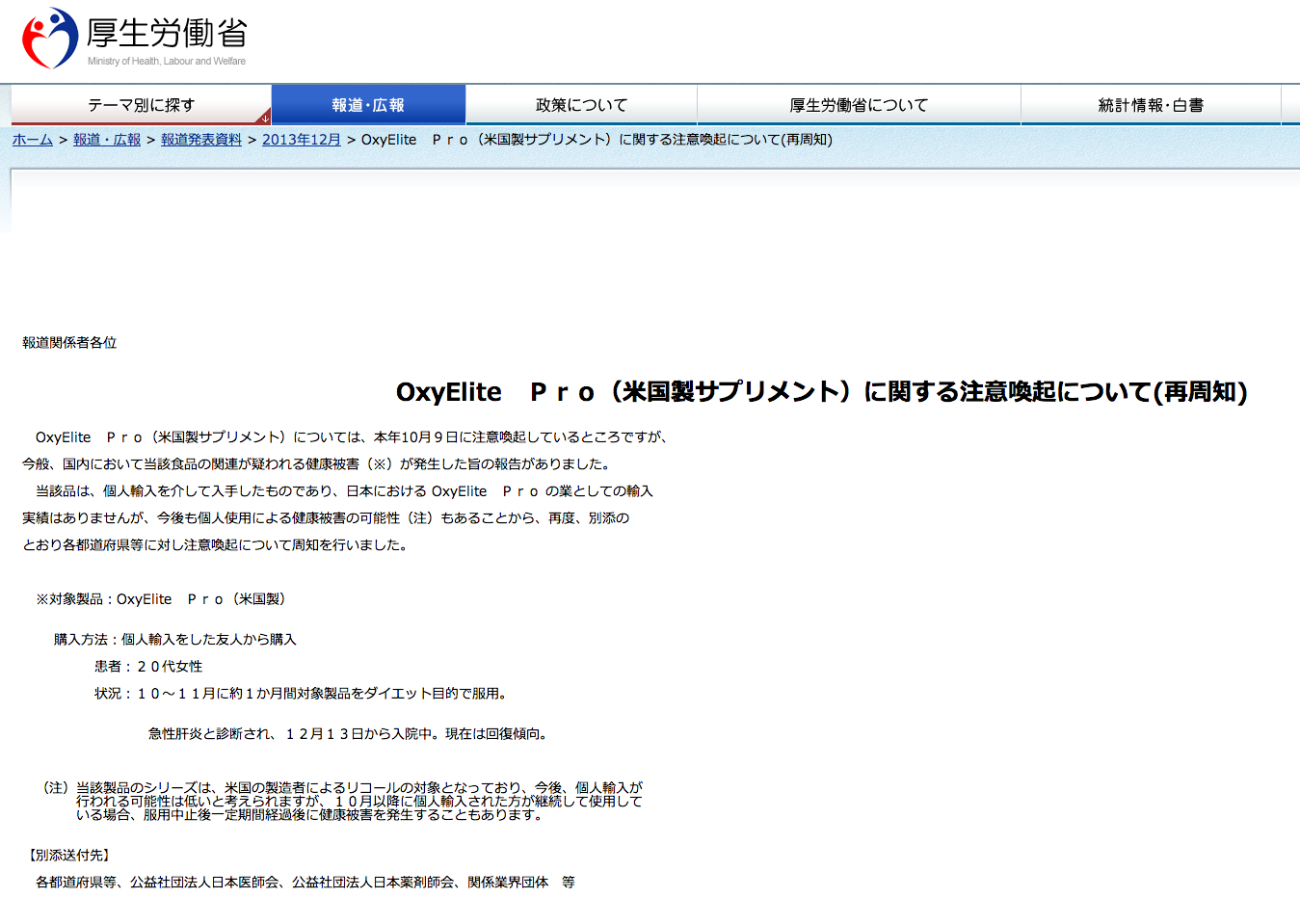Click the line starting 実績はありませんが
The height and width of the screenshot is (924, 1300).
(326, 518)
